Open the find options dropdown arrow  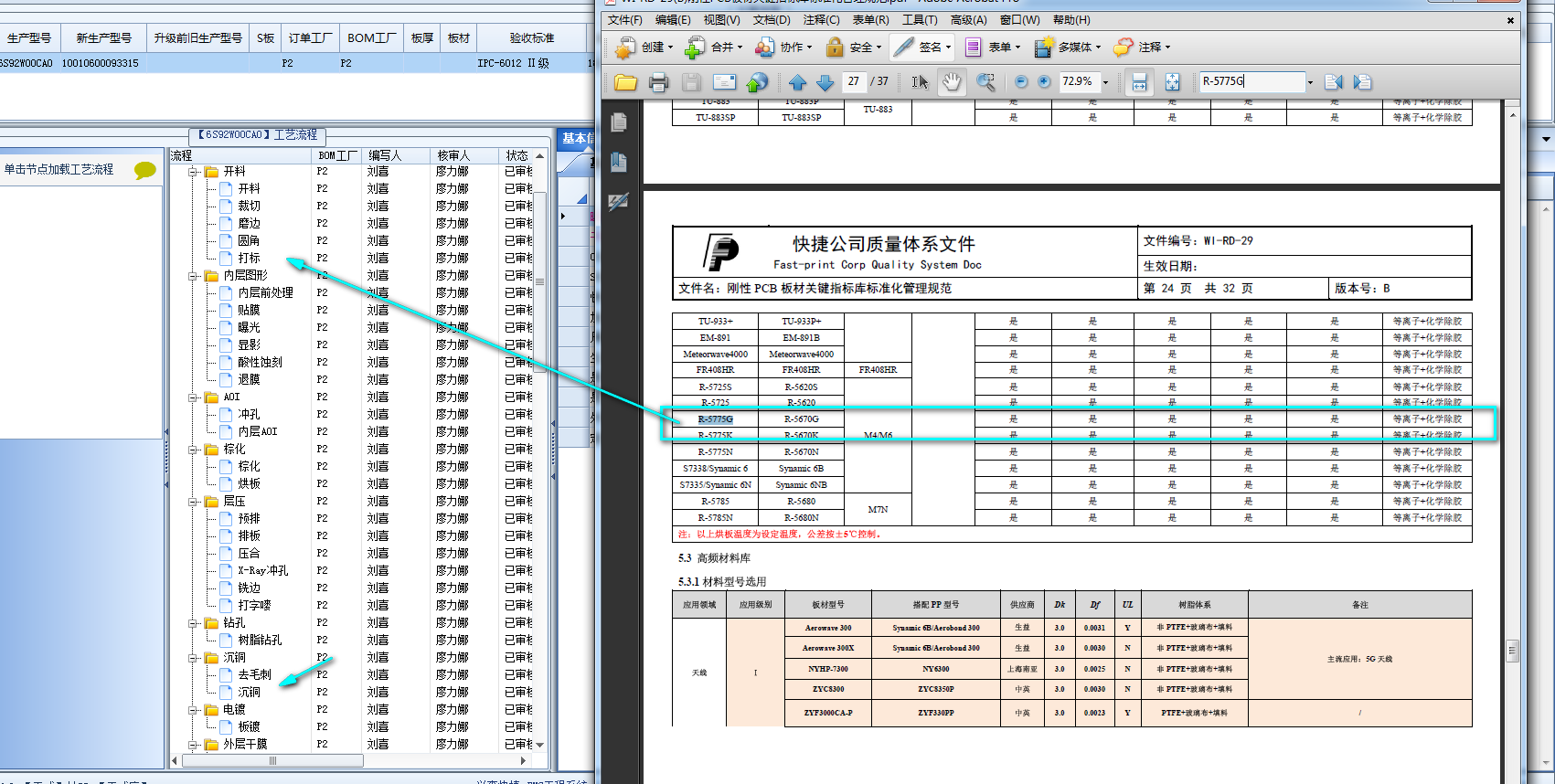click(x=1310, y=82)
